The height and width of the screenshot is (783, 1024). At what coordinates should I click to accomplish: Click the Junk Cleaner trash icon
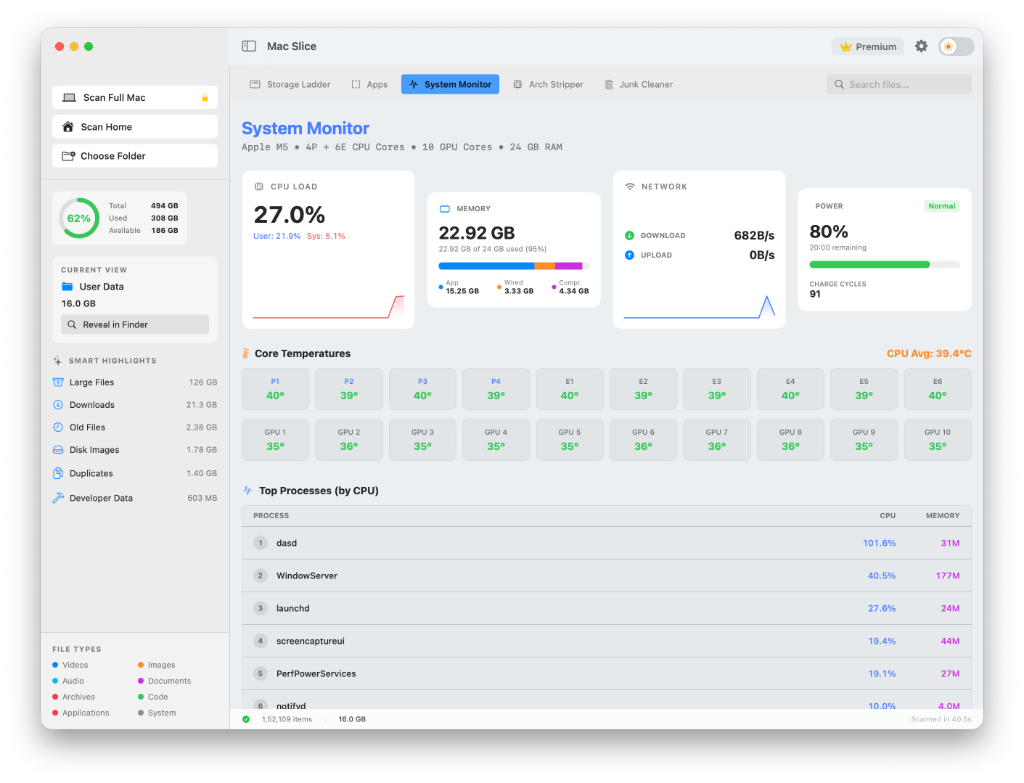609,84
